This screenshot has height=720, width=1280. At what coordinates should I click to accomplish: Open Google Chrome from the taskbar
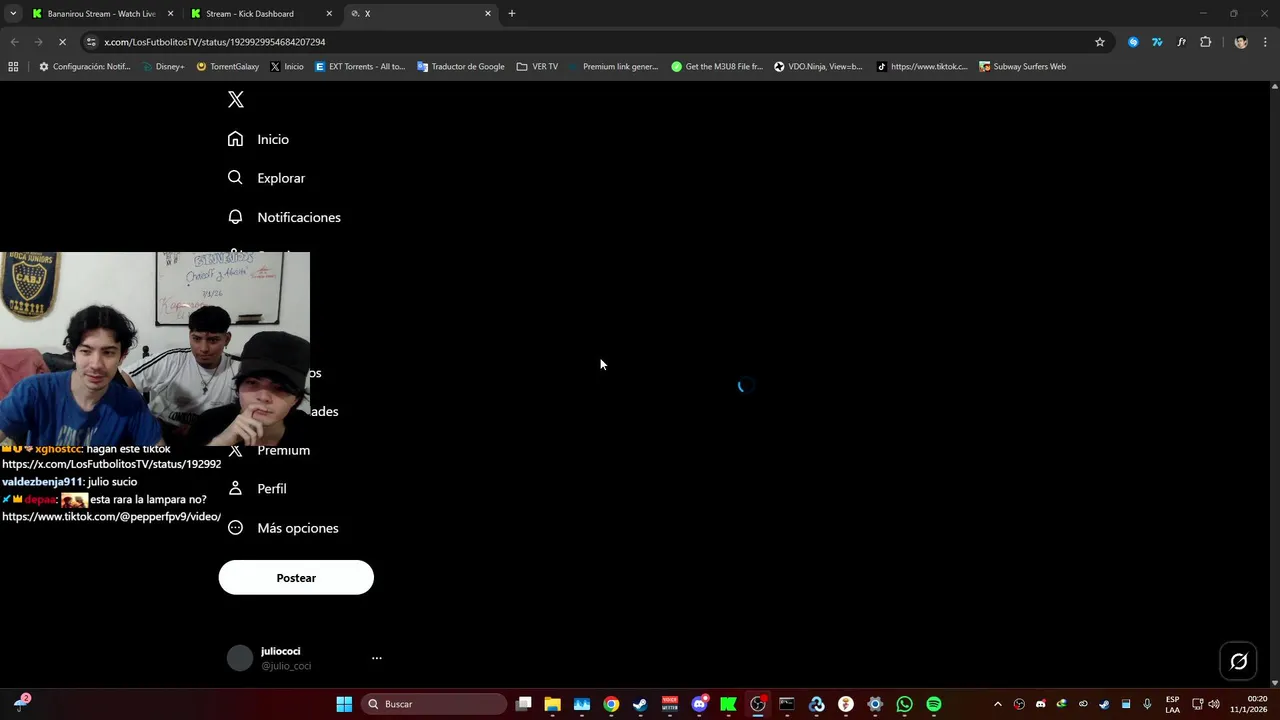tap(611, 704)
